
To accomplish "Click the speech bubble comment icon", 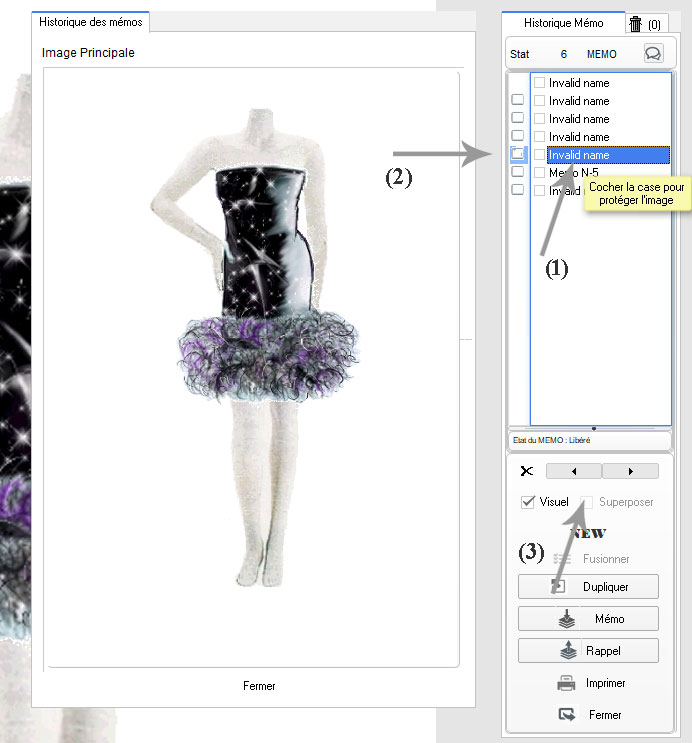I will [x=652, y=54].
